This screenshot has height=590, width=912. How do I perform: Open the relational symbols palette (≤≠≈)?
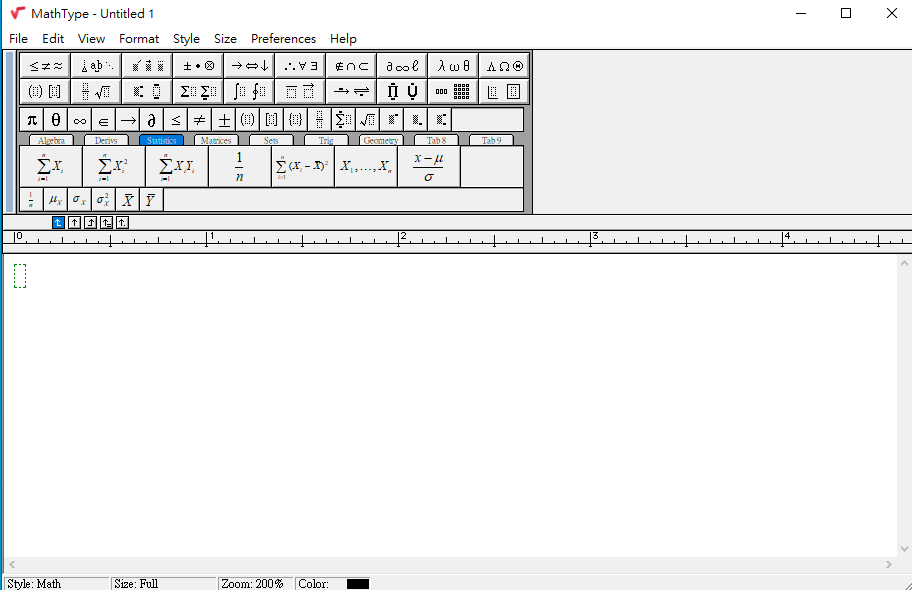[45, 66]
